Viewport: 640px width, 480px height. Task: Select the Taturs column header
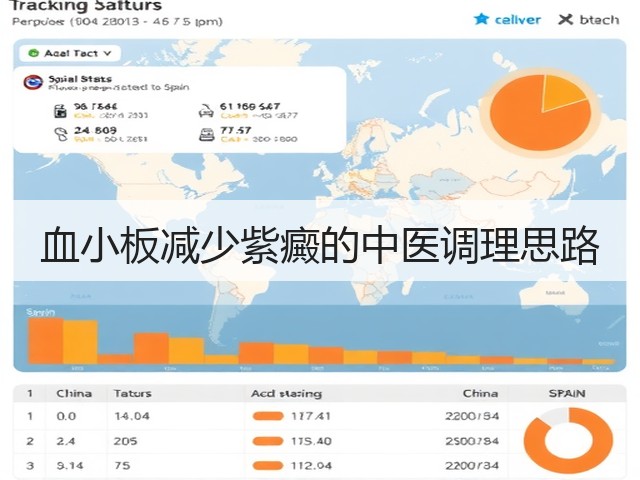pos(133,393)
